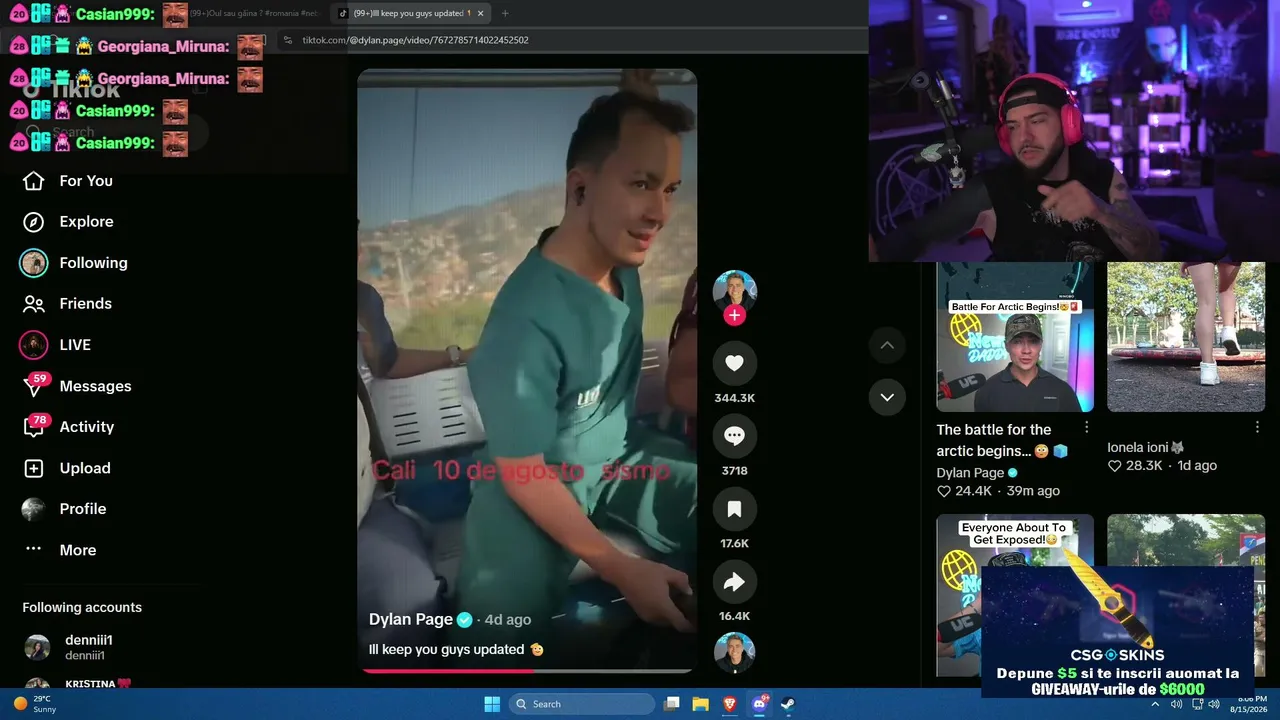1280x720 pixels.
Task: Close the "Ill keep you guys updated" tab
Action: tap(481, 13)
